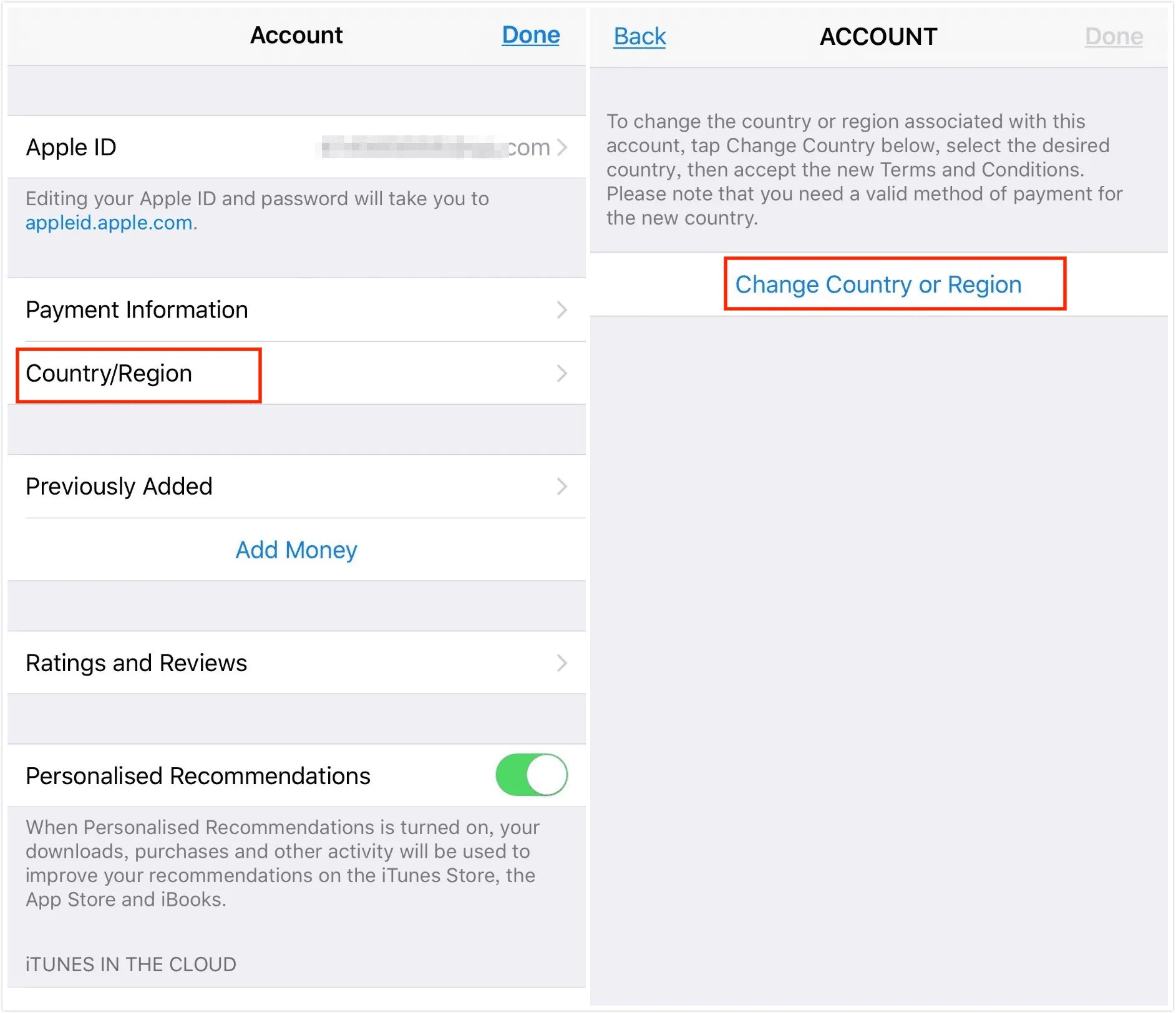Click the Previously Added chevron arrow
Screen dimensions: 1176x1013
point(562,487)
